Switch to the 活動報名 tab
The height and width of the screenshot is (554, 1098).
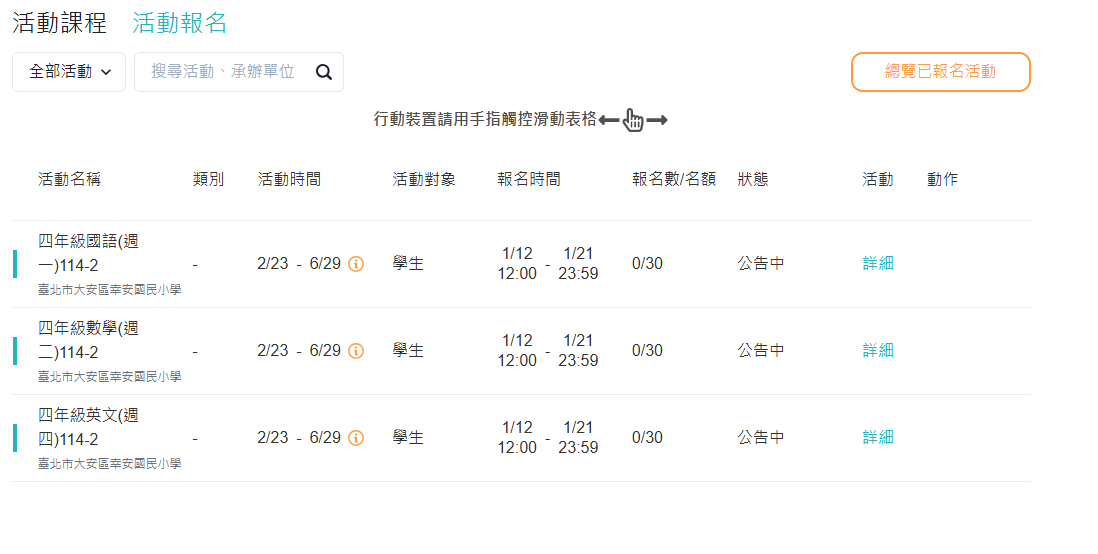[x=180, y=23]
